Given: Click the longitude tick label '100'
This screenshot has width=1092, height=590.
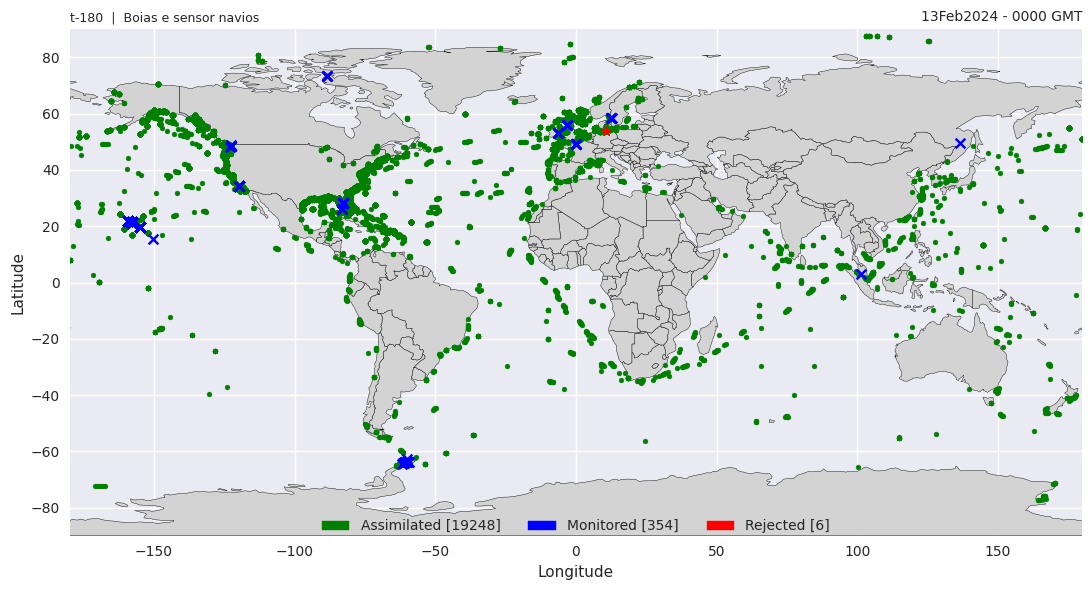Looking at the screenshot, I should click(x=857, y=551).
